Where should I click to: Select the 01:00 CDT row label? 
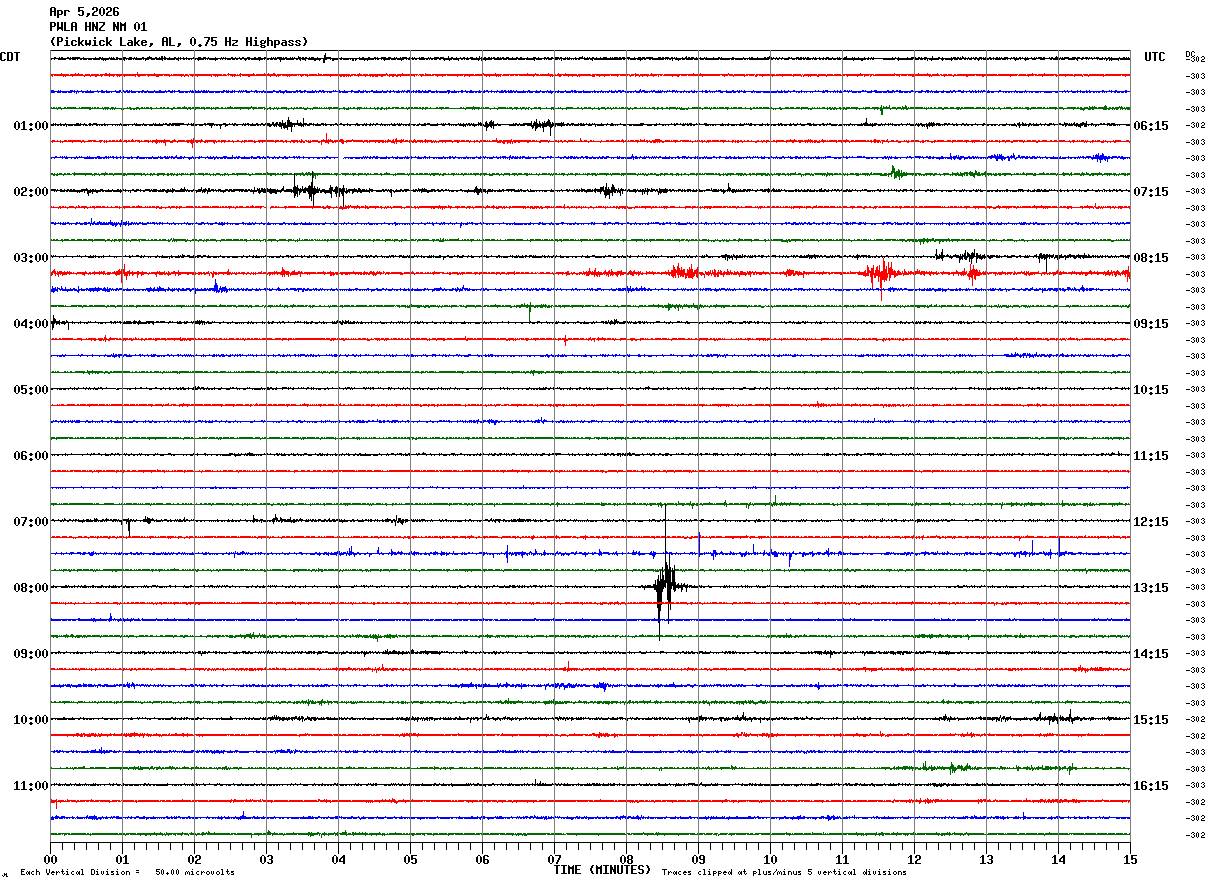pos(31,126)
